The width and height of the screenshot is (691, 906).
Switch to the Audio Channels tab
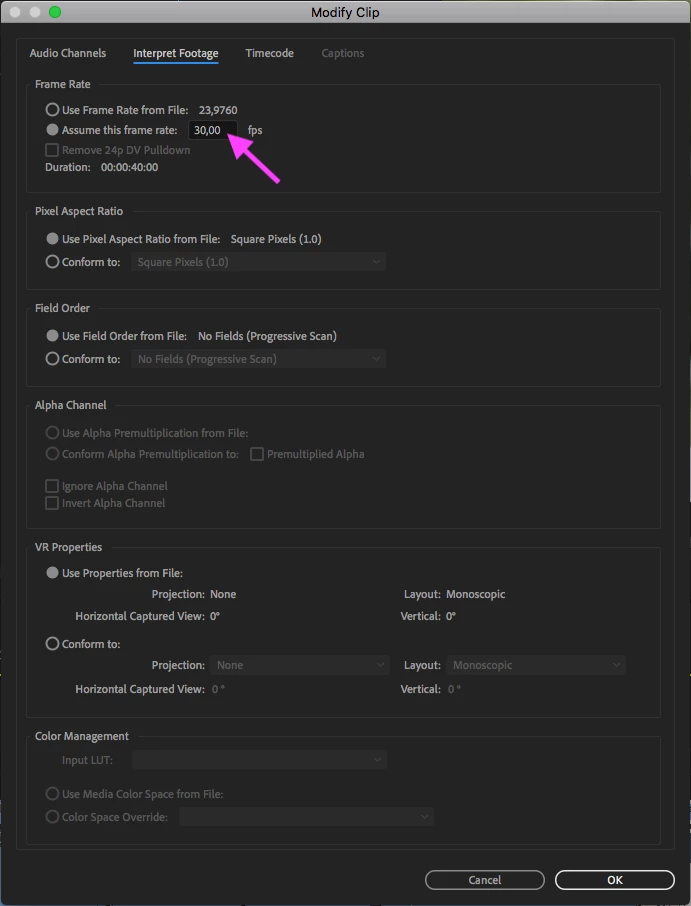tap(68, 53)
